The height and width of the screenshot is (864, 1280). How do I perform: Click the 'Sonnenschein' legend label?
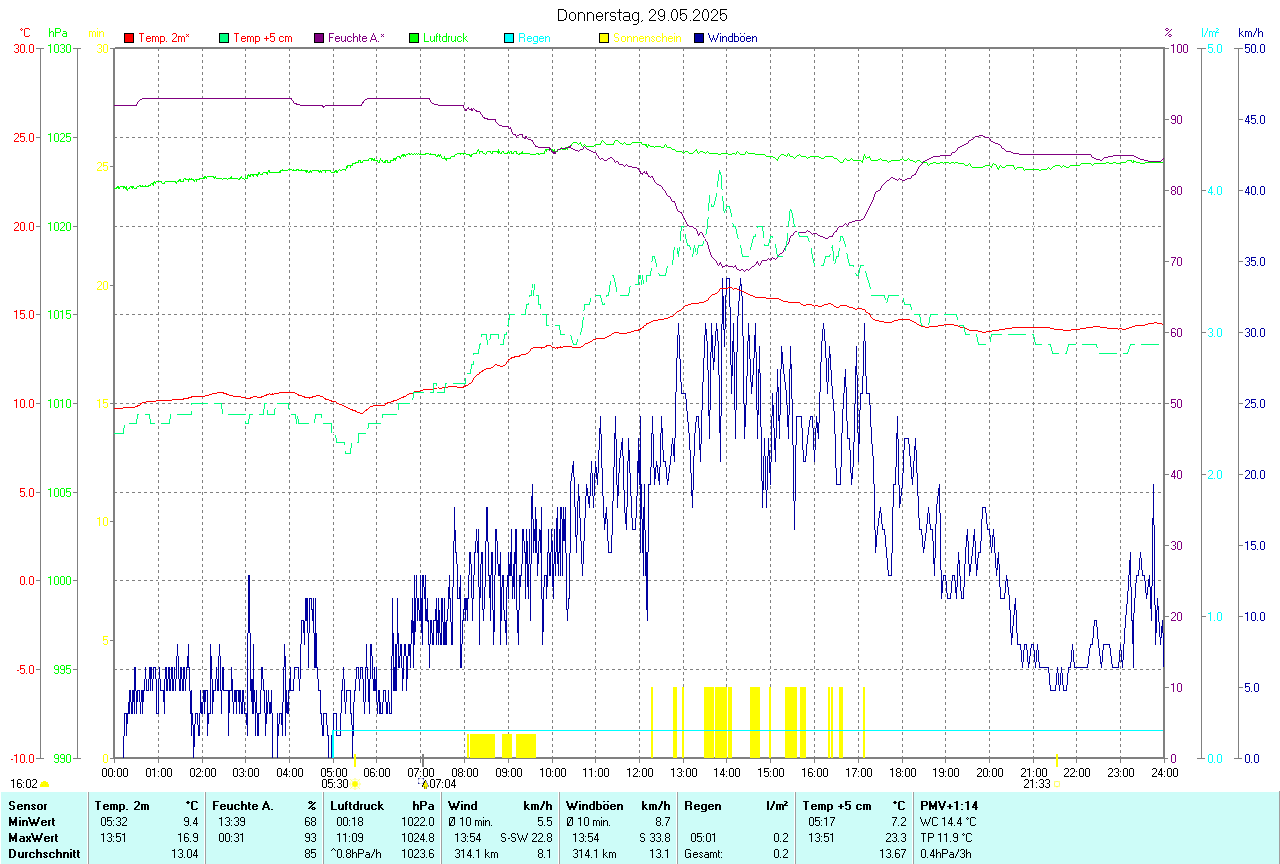647,38
